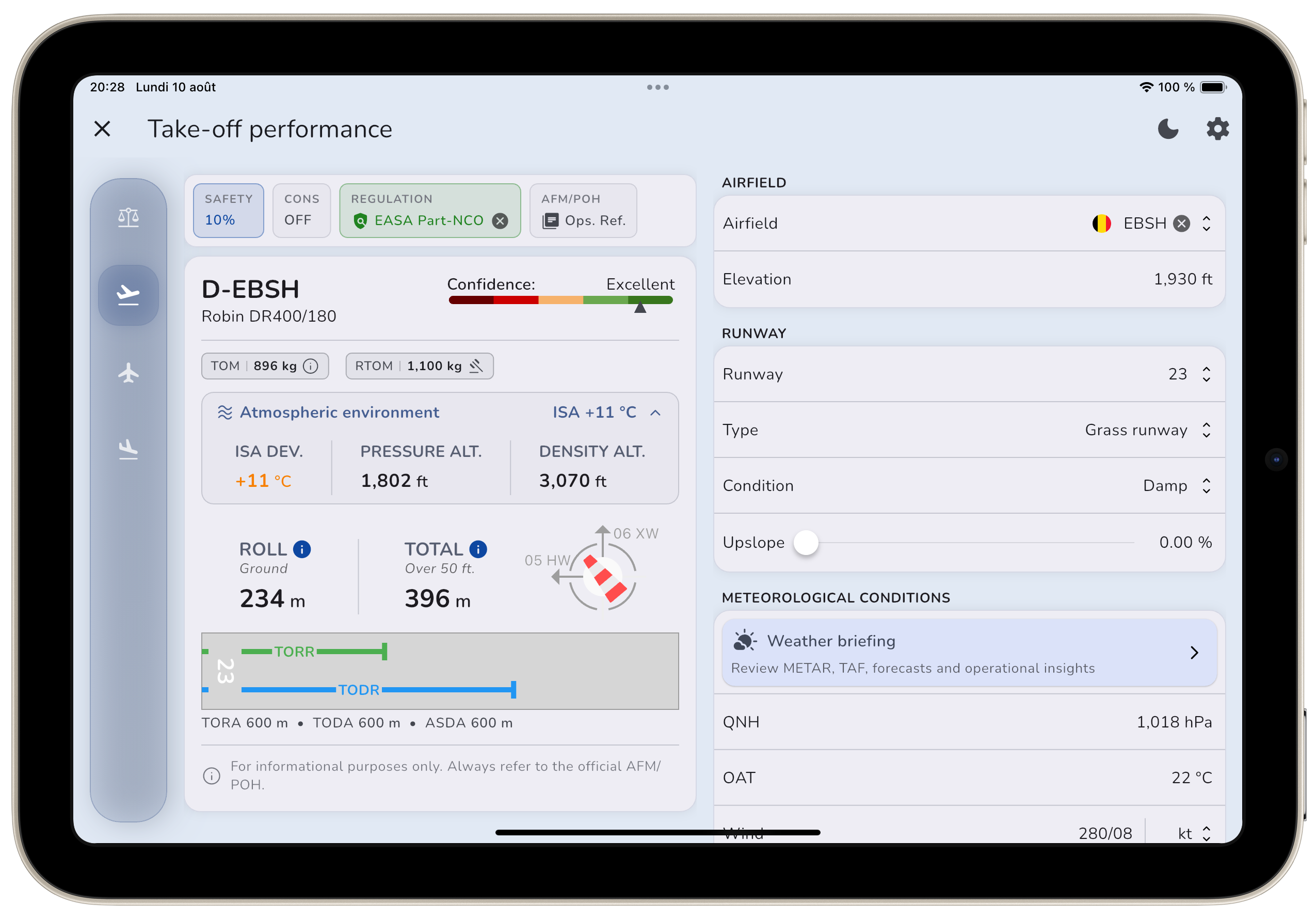
Task: Open weight and balance scales icon in sidebar
Action: point(129,218)
